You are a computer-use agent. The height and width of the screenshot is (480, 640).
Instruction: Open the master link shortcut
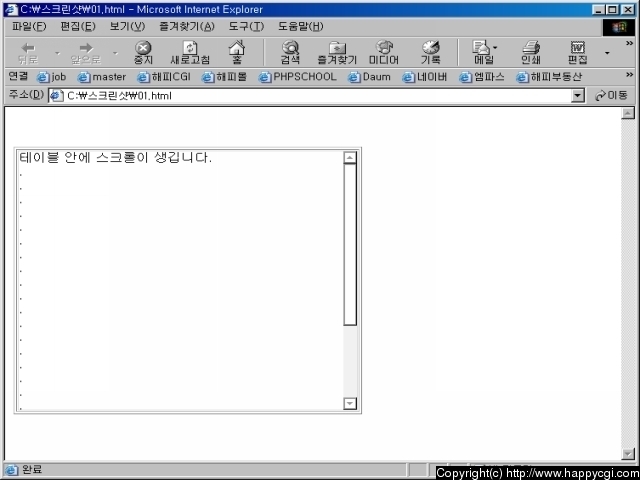tap(102, 77)
